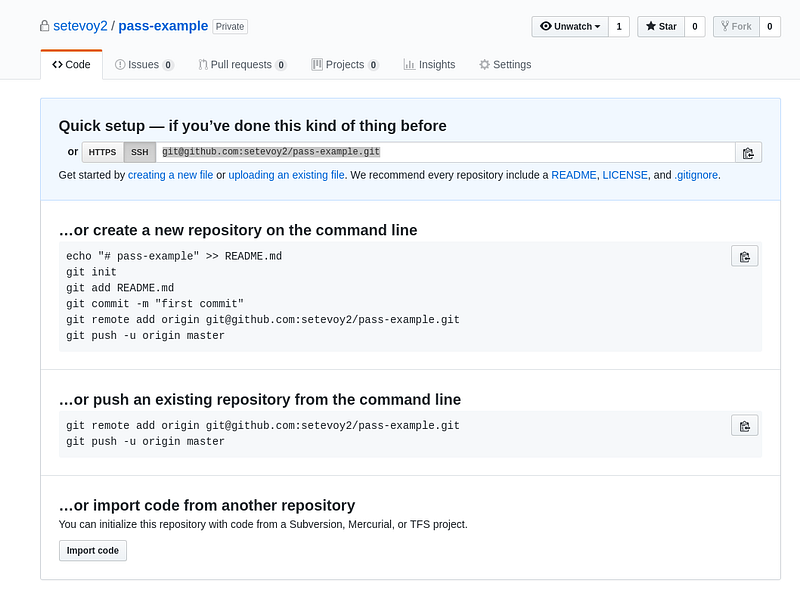Click the 'Quick setup' heading
The image size is (800, 597).
coord(253,126)
